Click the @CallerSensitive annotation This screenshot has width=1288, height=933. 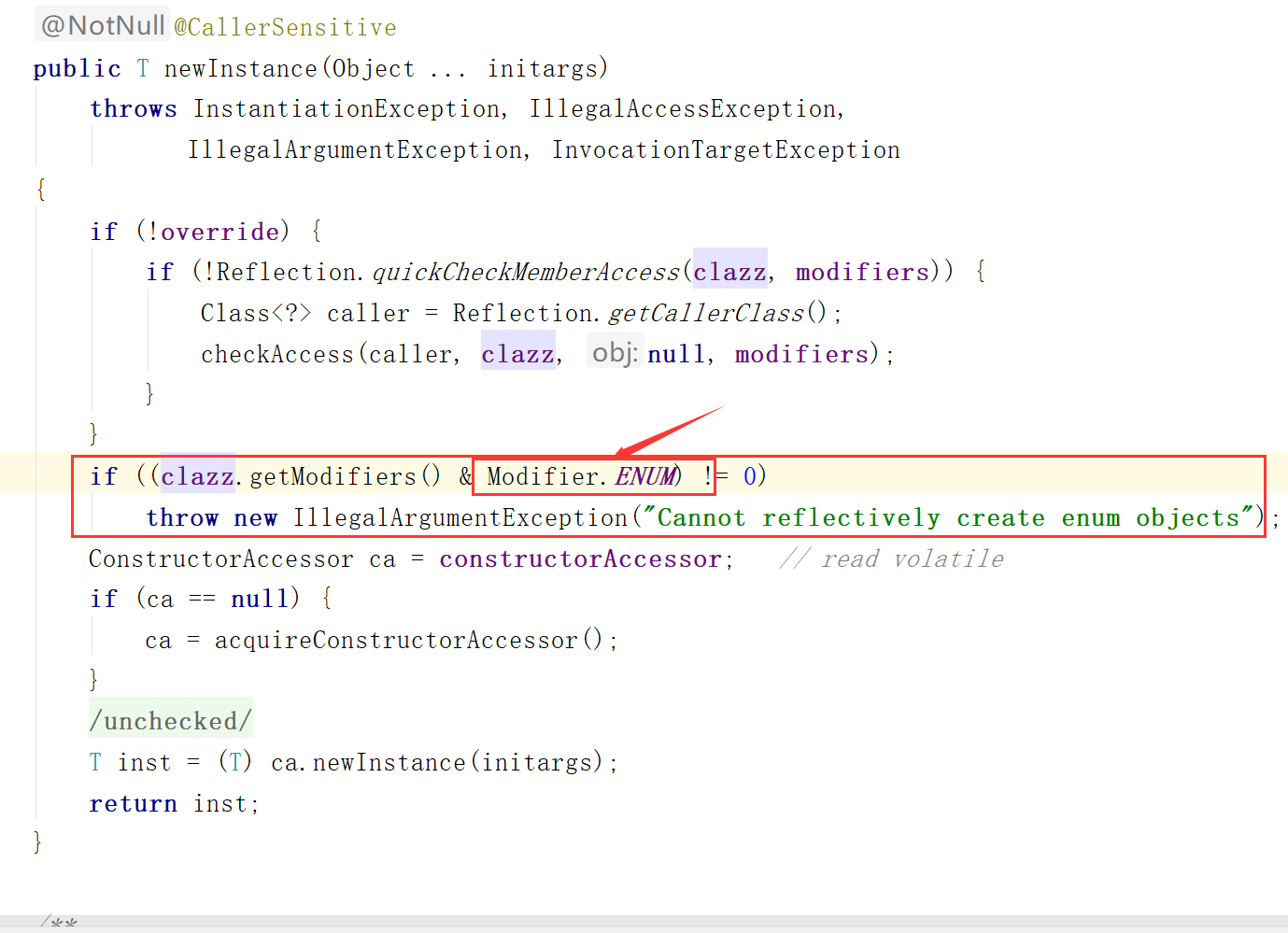coord(285,27)
